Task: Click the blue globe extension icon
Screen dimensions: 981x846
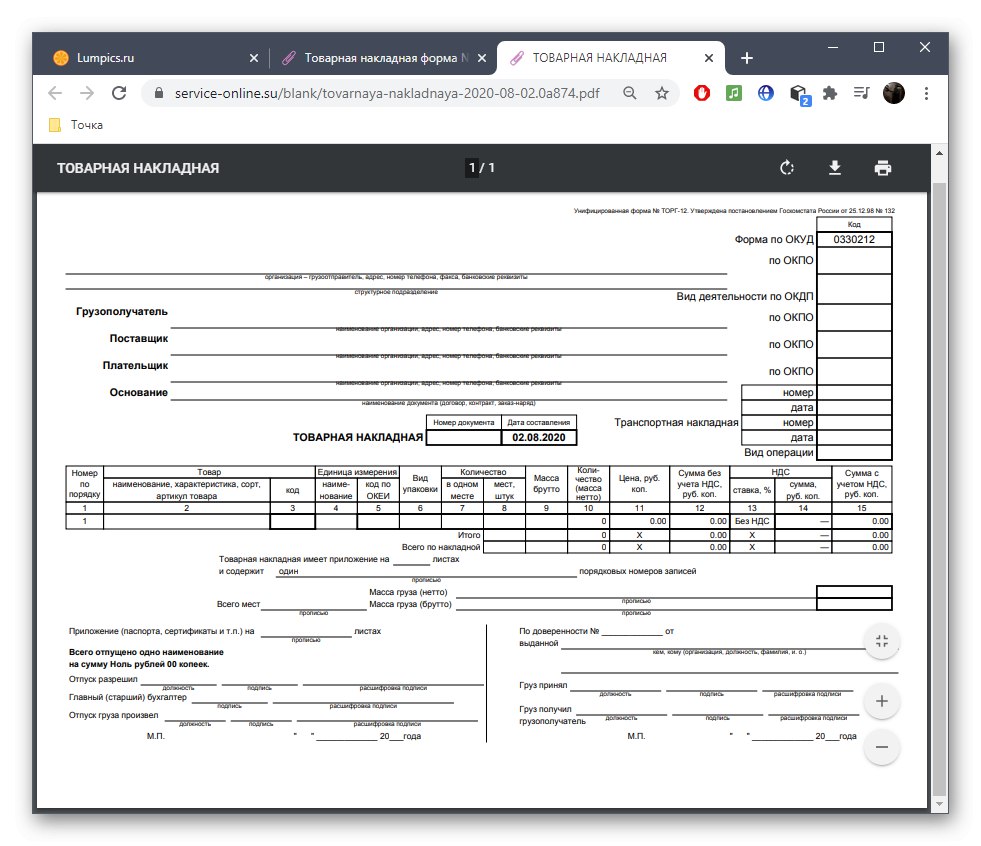Action: pos(764,92)
